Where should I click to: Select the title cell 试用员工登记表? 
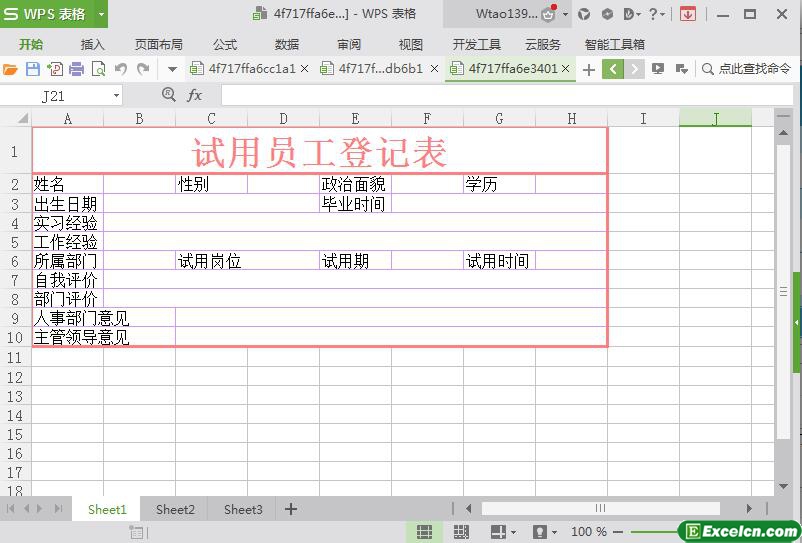click(319, 152)
